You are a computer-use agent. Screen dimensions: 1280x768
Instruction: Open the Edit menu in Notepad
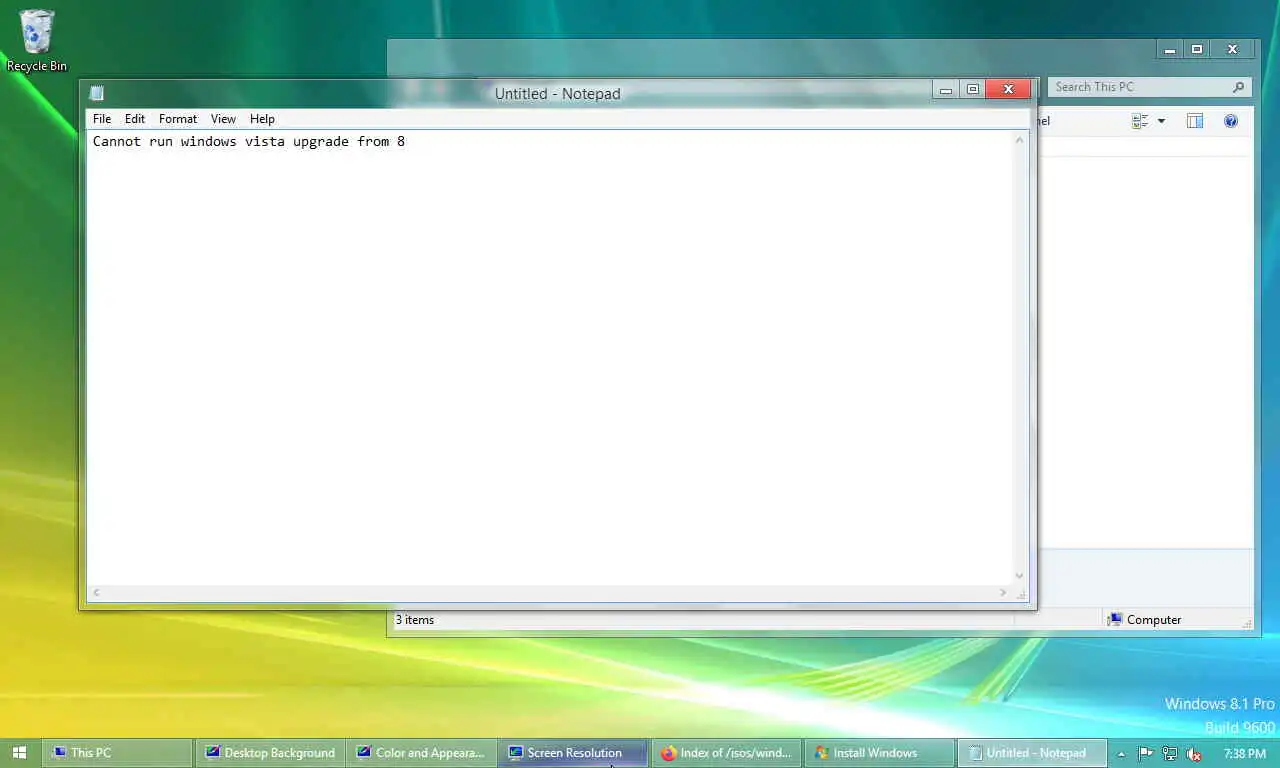tap(135, 118)
